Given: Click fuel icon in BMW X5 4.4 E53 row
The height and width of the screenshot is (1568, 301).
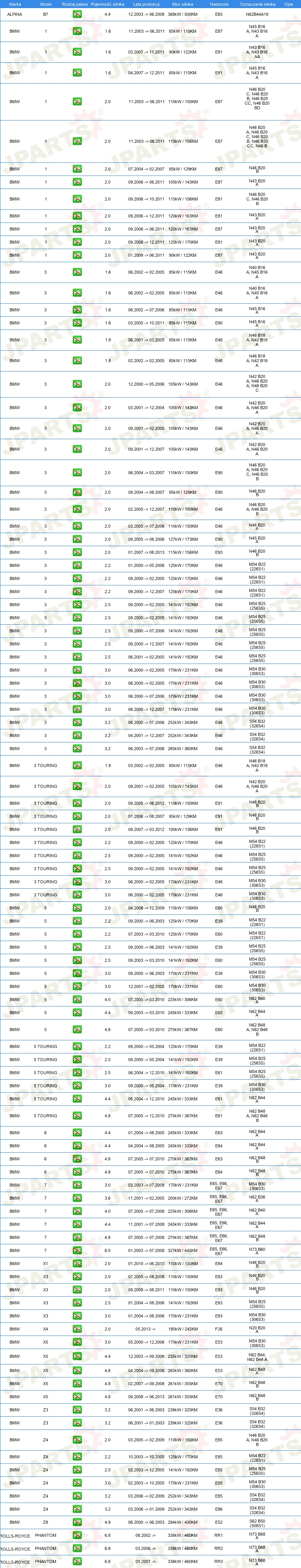Looking at the screenshot, I should pyautogui.click(x=77, y=1356).
